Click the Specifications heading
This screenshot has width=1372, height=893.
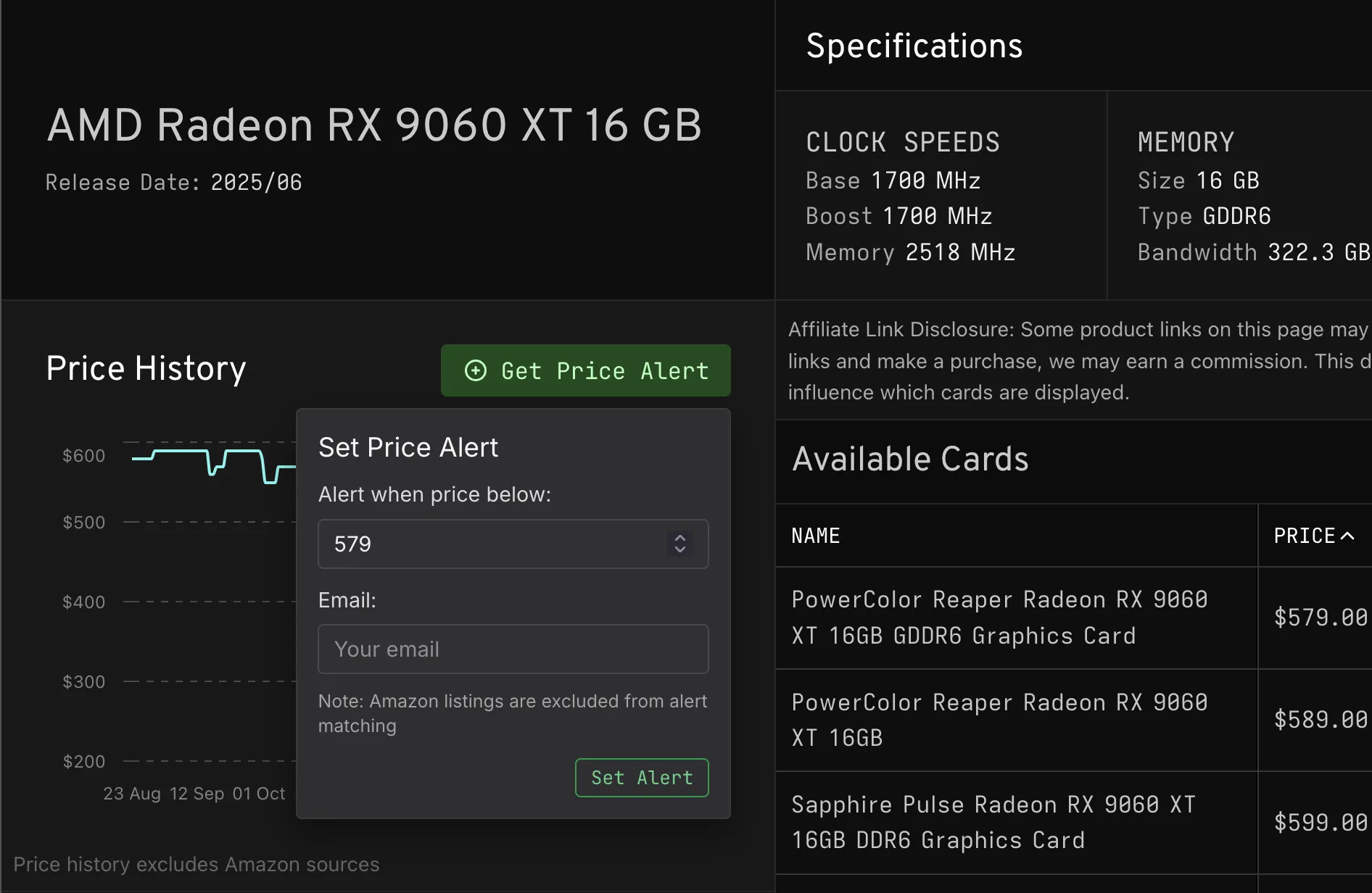tap(914, 44)
